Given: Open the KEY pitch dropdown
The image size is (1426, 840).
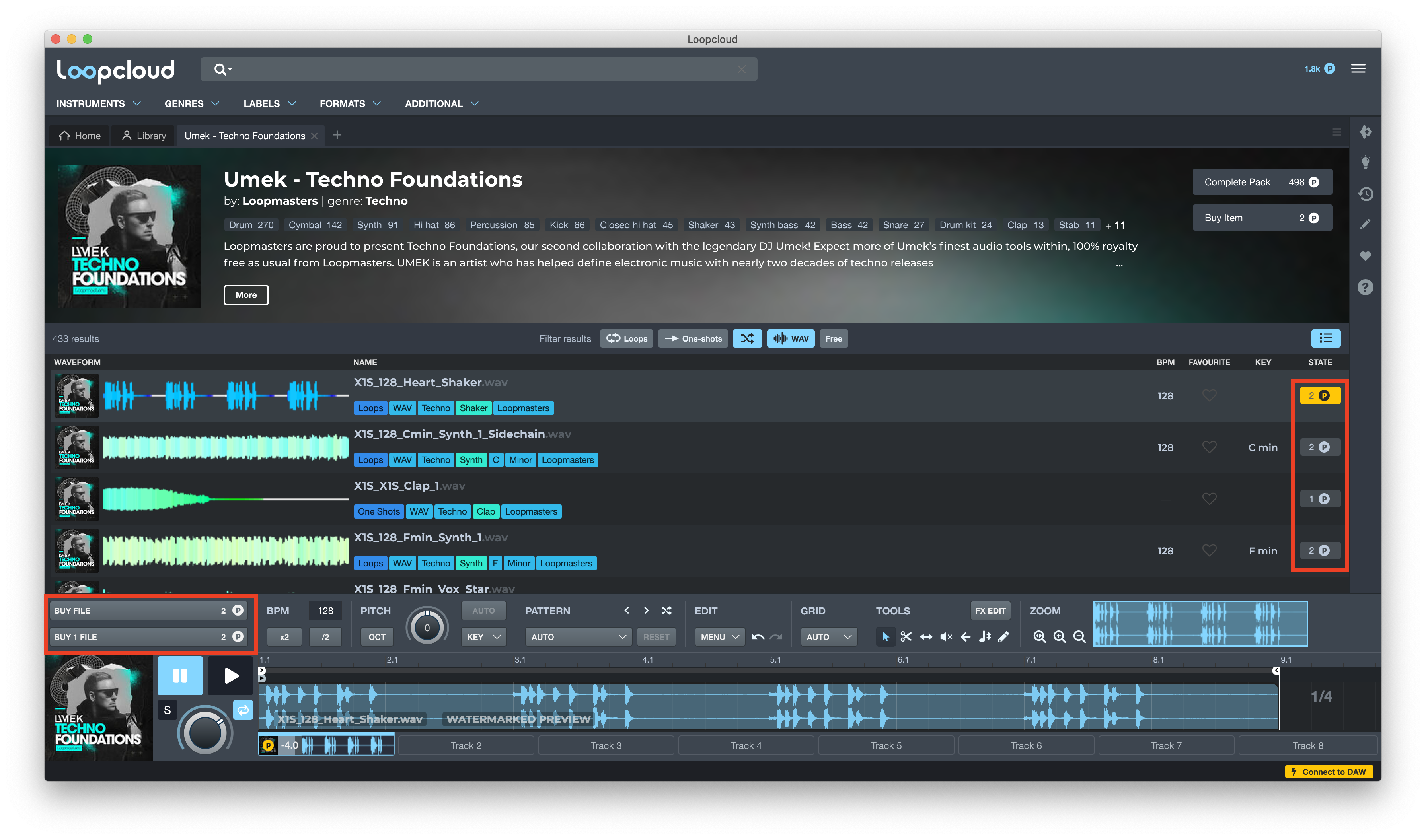Looking at the screenshot, I should [483, 637].
